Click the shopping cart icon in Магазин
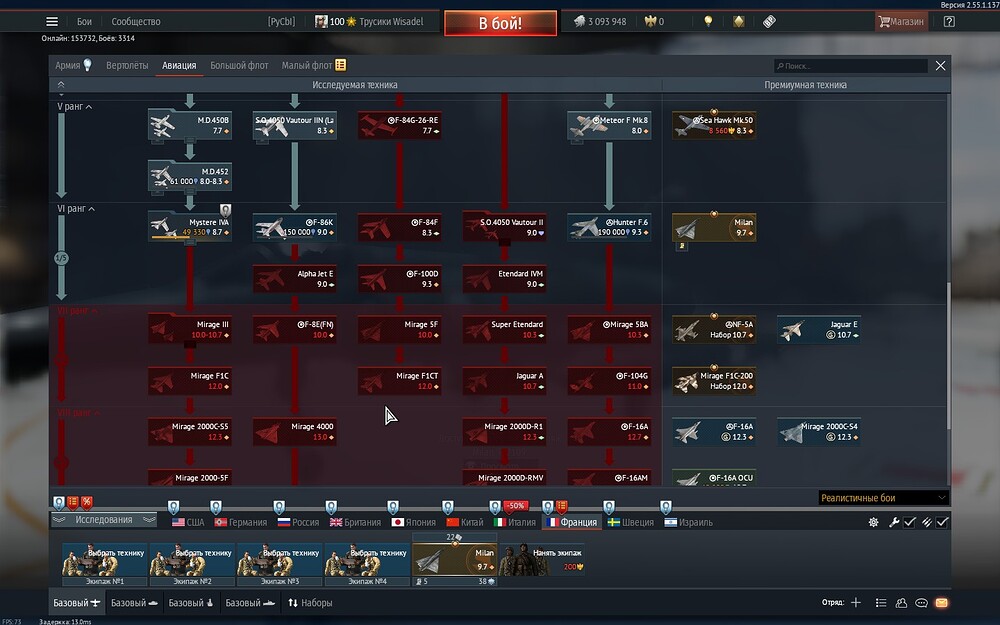 884,22
